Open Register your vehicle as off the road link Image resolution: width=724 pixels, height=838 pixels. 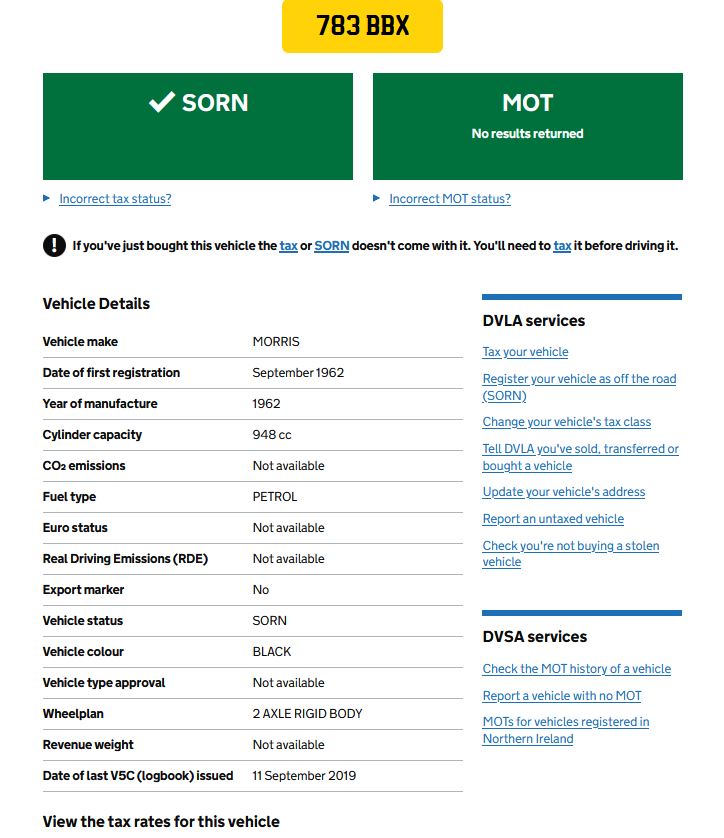(579, 387)
